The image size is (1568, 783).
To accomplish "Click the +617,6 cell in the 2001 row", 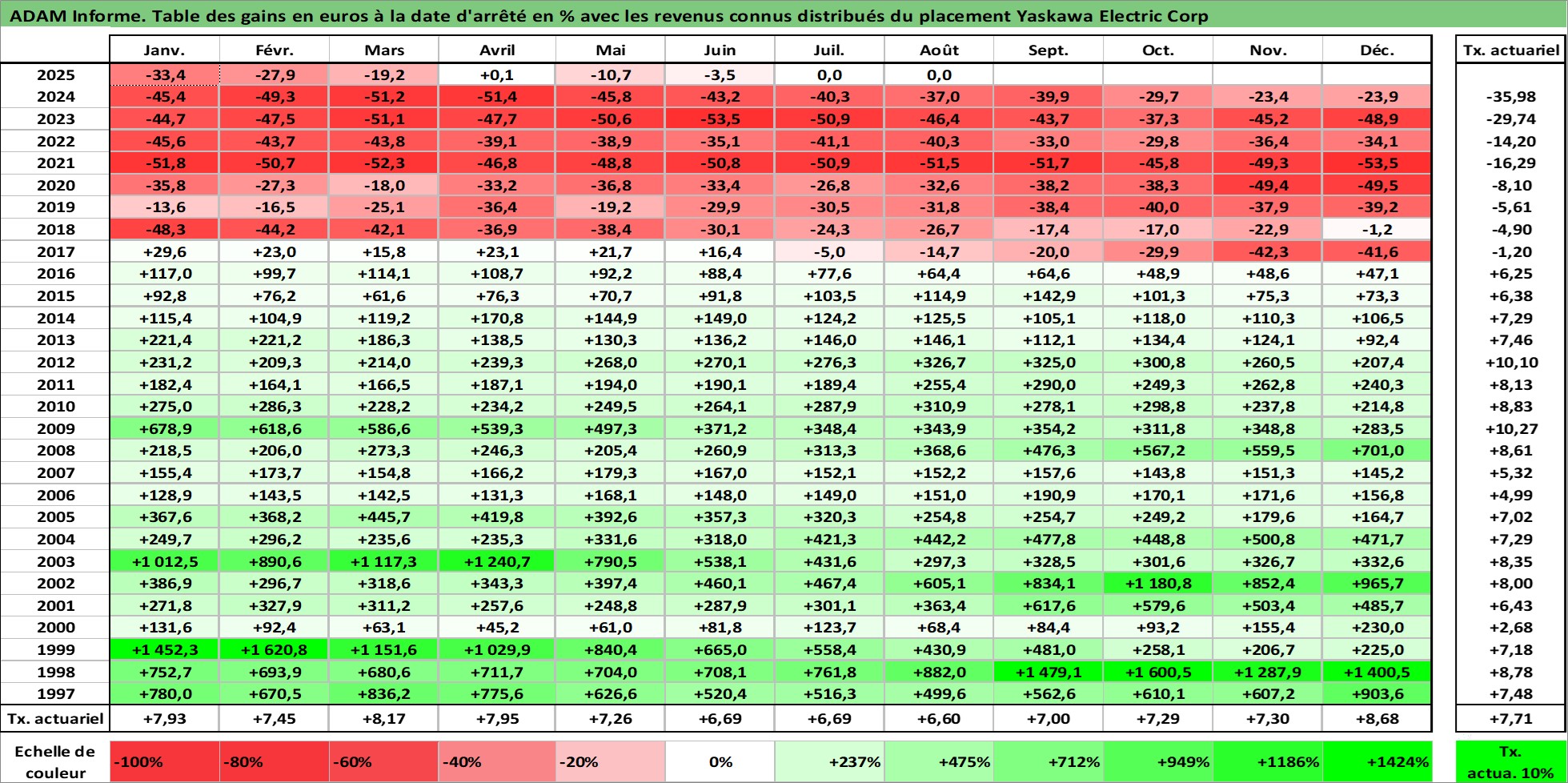I will click(x=1049, y=605).
